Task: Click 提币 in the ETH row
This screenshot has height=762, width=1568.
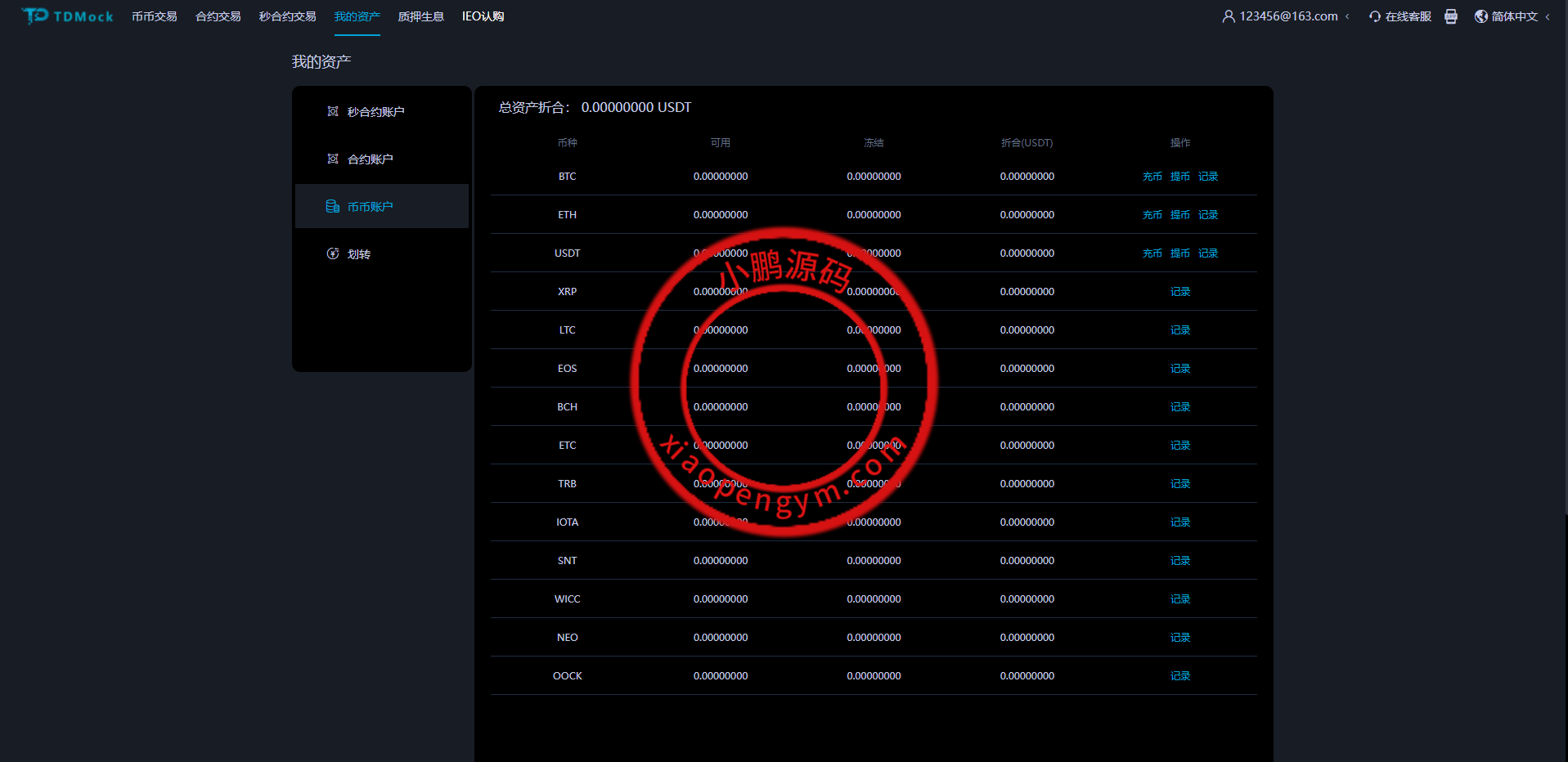Action: (1179, 215)
